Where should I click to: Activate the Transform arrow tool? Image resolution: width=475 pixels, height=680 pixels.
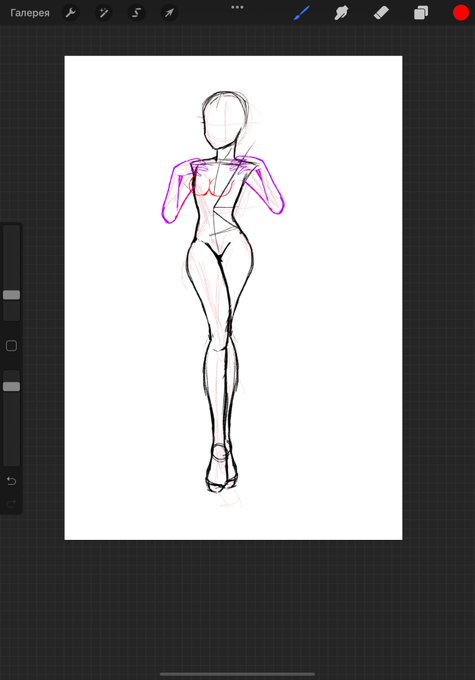tap(169, 13)
